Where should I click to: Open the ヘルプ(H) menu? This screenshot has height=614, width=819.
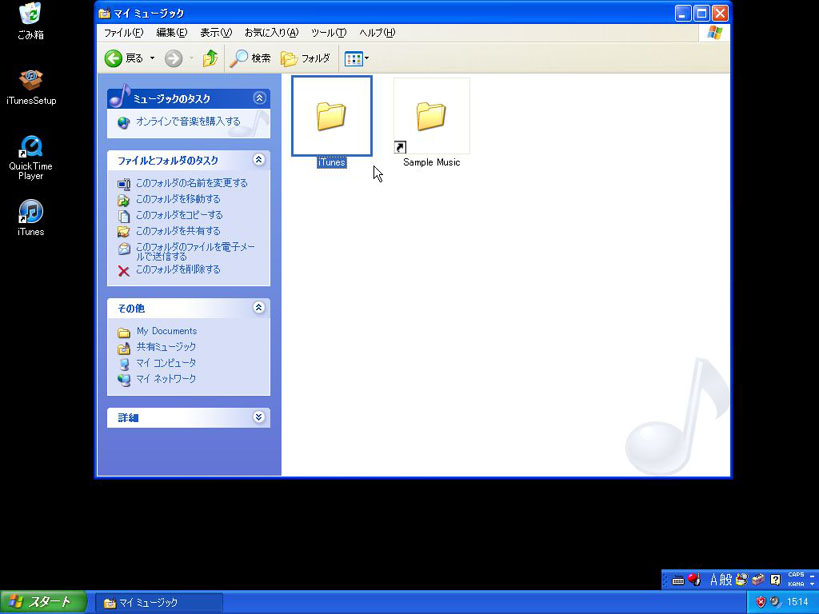pos(377,32)
